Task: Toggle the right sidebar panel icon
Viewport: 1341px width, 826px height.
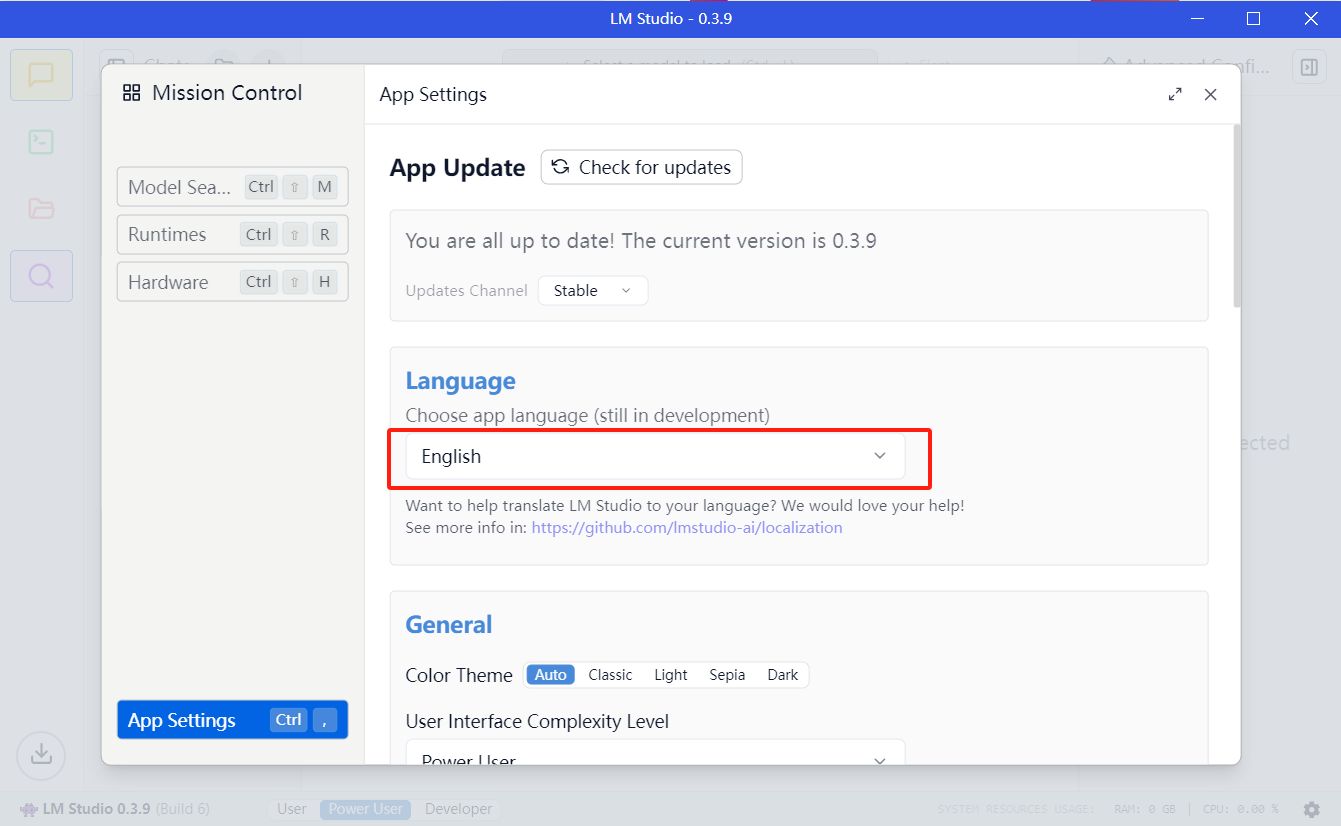Action: coord(1307,67)
